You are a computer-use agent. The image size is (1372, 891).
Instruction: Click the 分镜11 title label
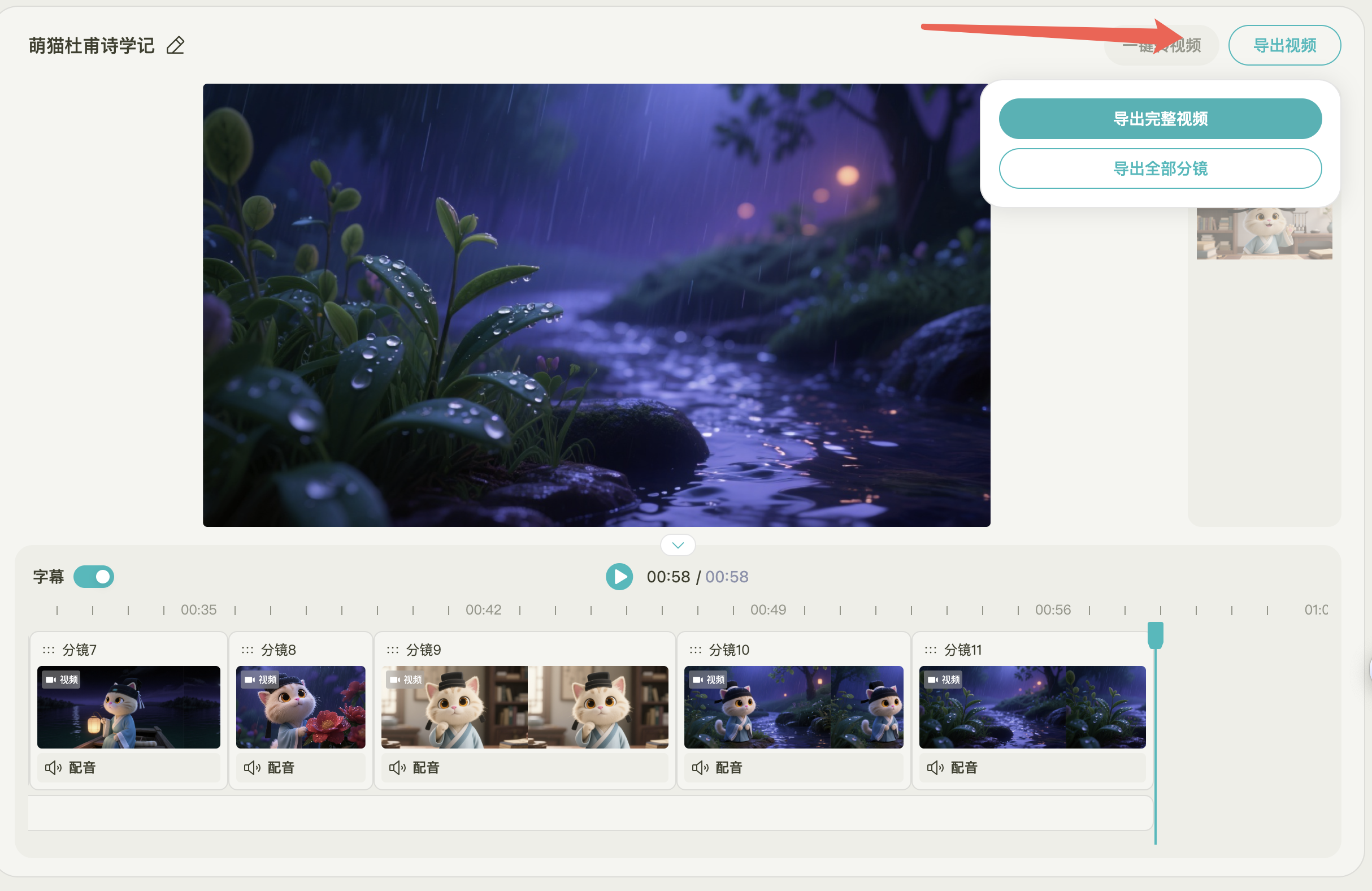(963, 650)
